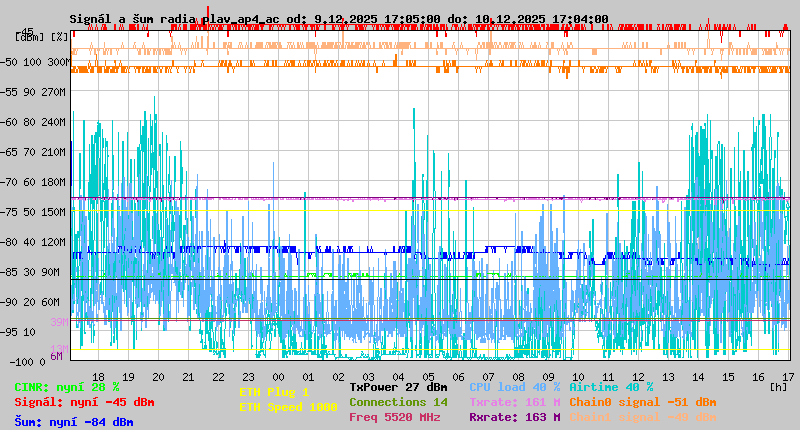Click the [dBm] axis unit label
This screenshot has width=800, height=430.
[x=29, y=36]
